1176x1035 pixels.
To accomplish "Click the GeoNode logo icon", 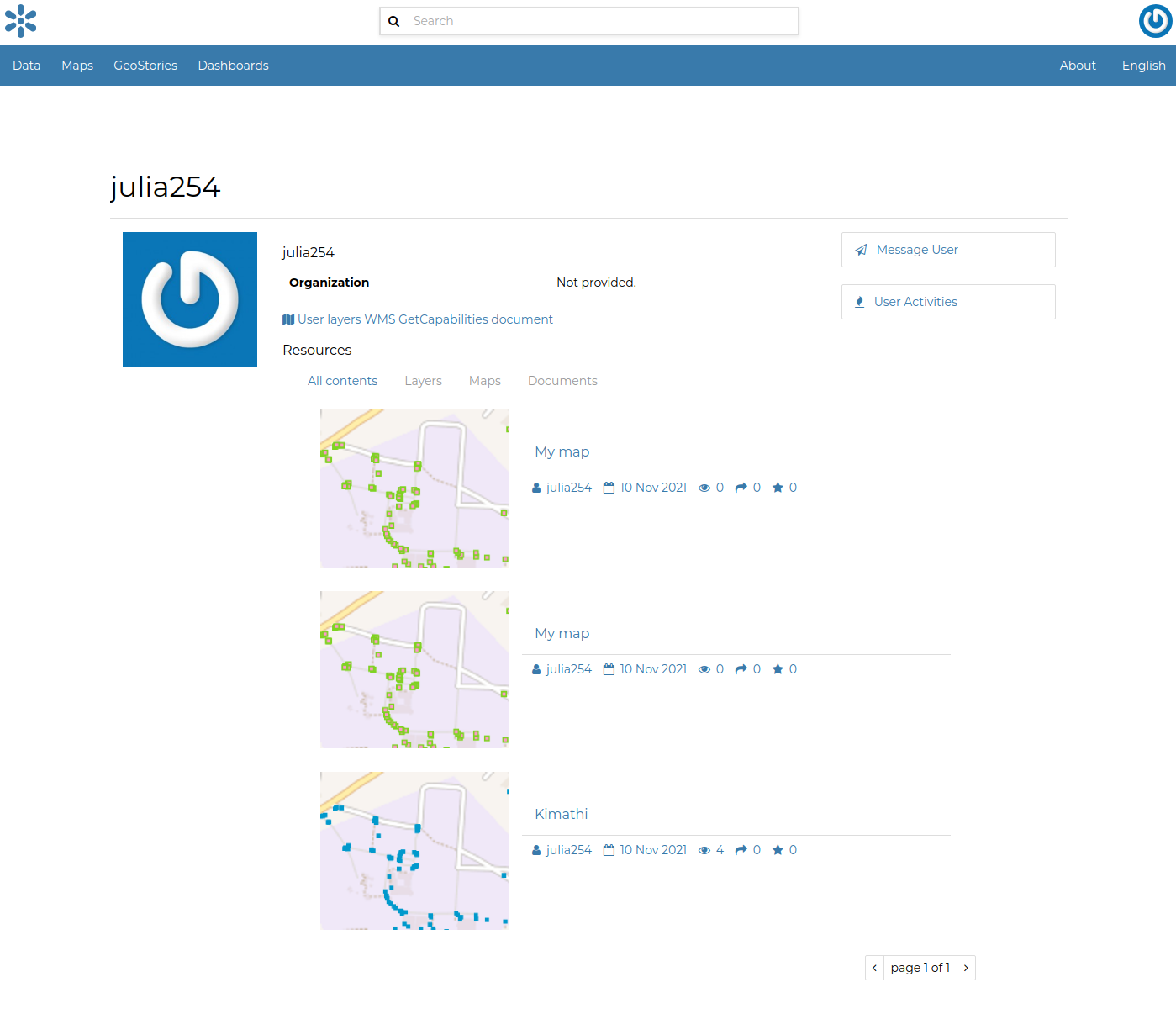I will click(x=21, y=21).
